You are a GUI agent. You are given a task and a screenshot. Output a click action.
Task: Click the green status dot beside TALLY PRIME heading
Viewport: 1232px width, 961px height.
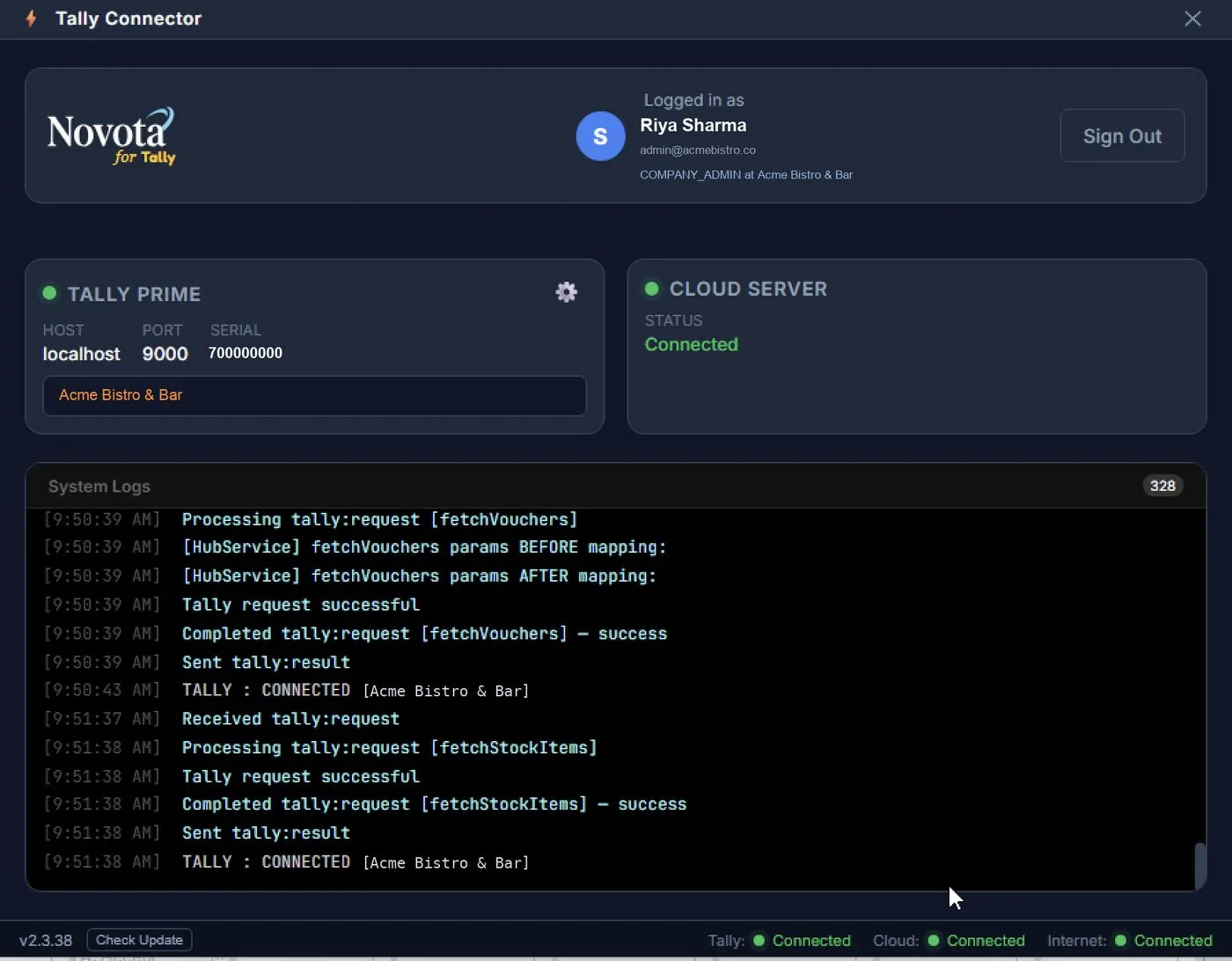(x=50, y=293)
